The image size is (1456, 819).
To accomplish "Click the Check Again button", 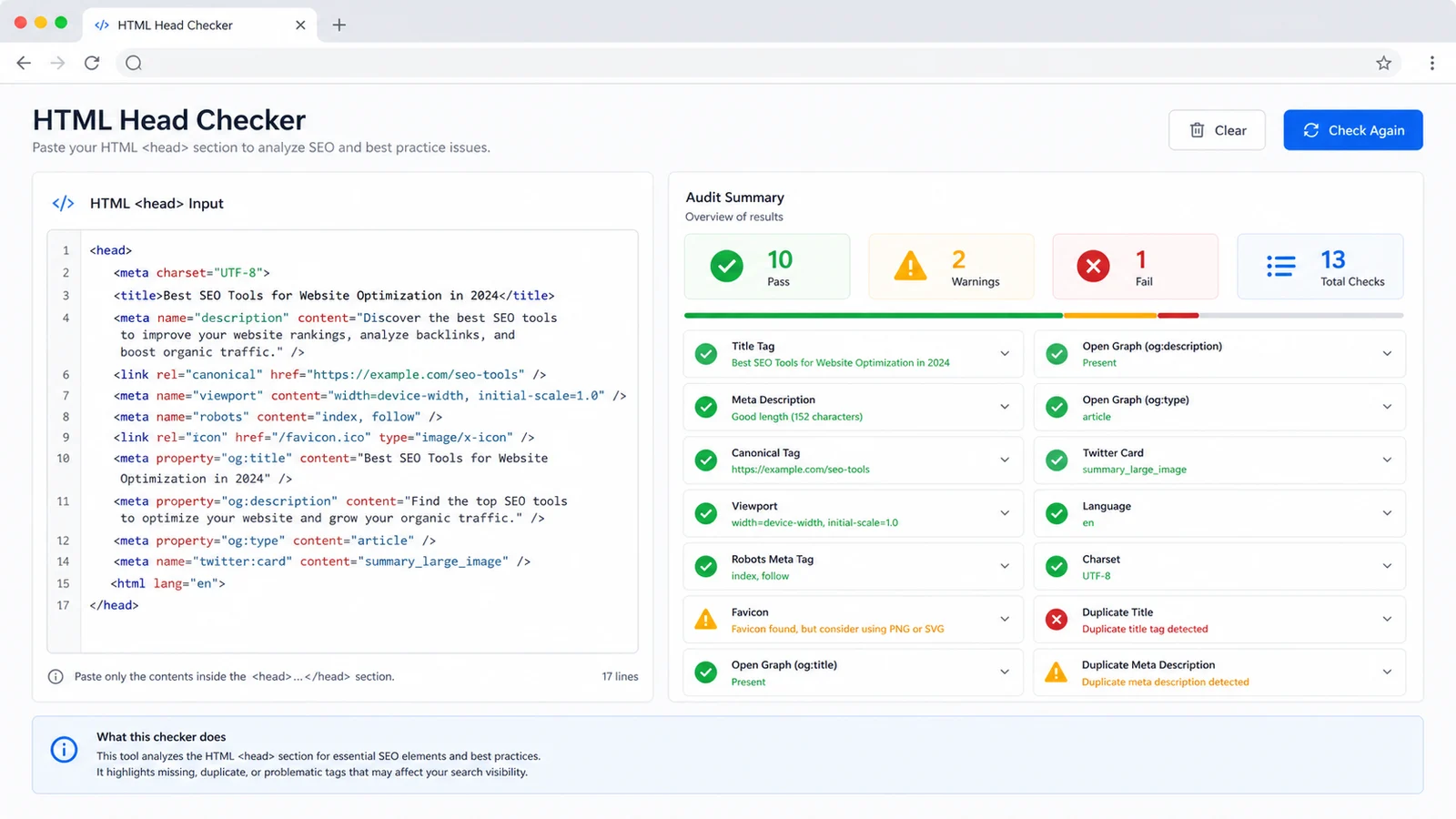I will (x=1353, y=130).
